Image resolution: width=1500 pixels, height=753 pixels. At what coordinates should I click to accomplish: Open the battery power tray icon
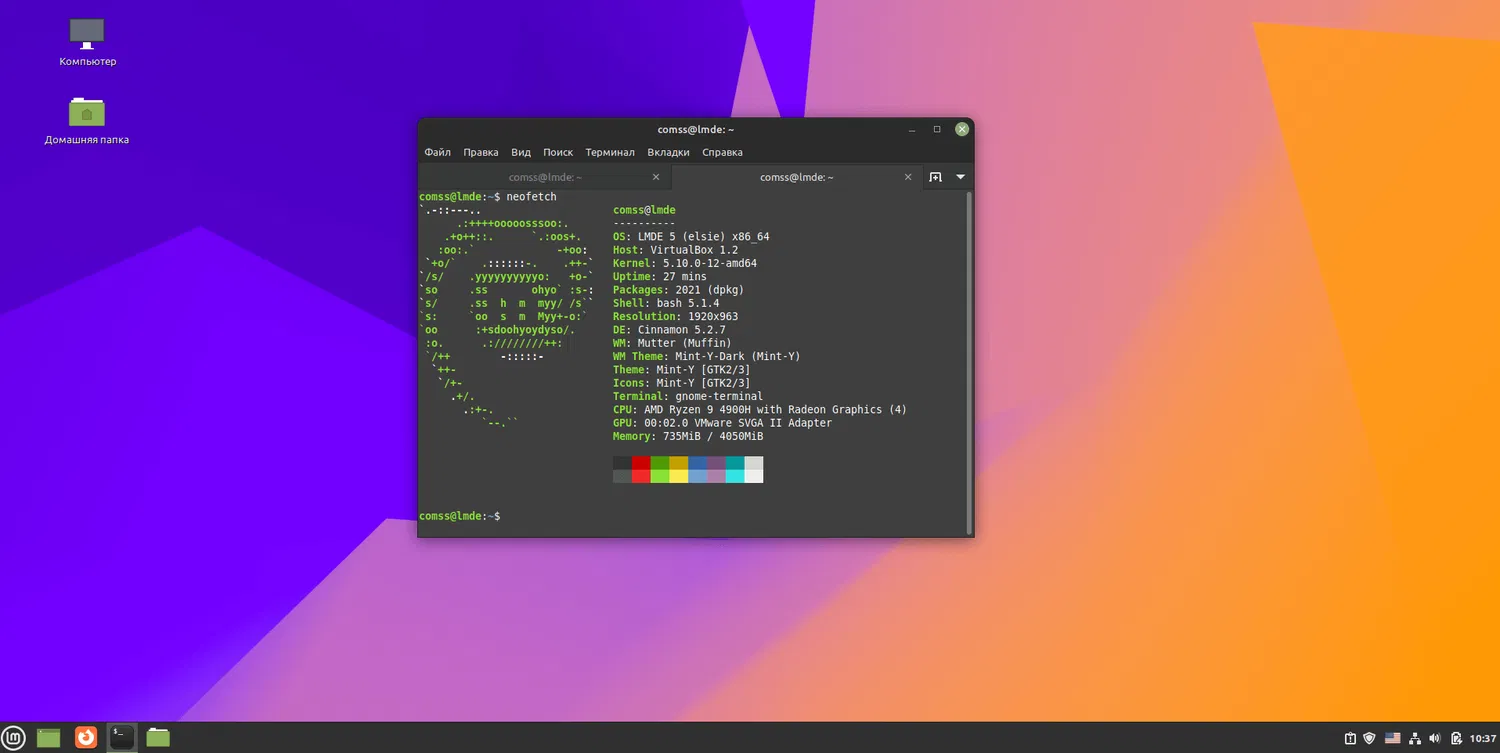click(x=1457, y=739)
